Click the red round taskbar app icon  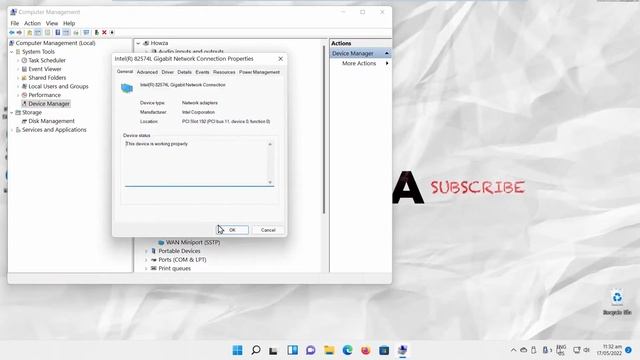point(366,350)
